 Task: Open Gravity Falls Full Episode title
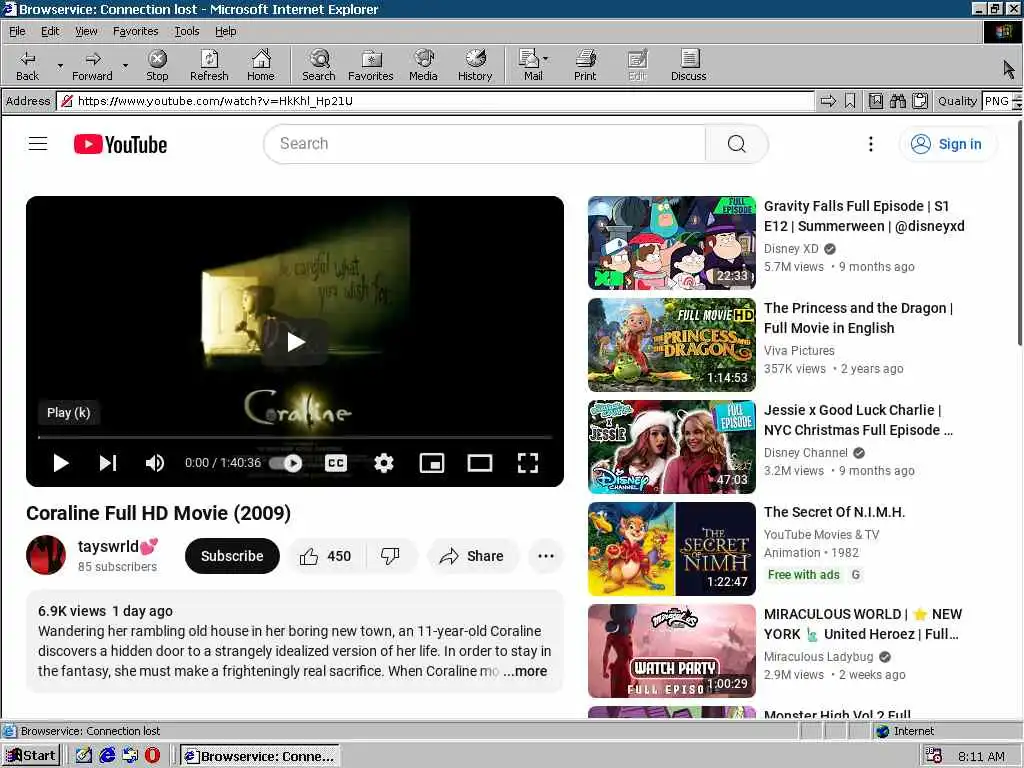pyautogui.click(x=864, y=216)
